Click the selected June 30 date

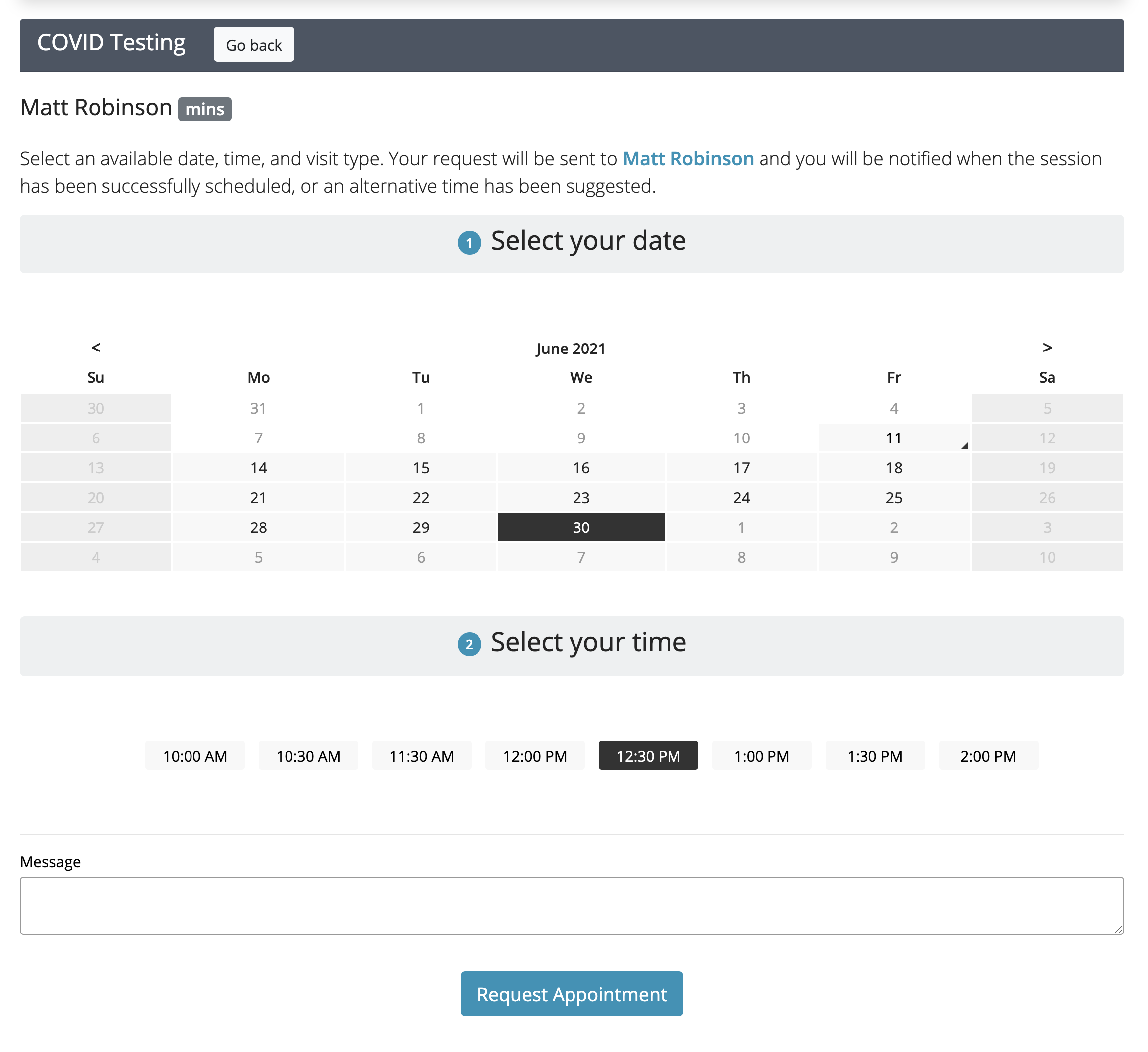[581, 527]
